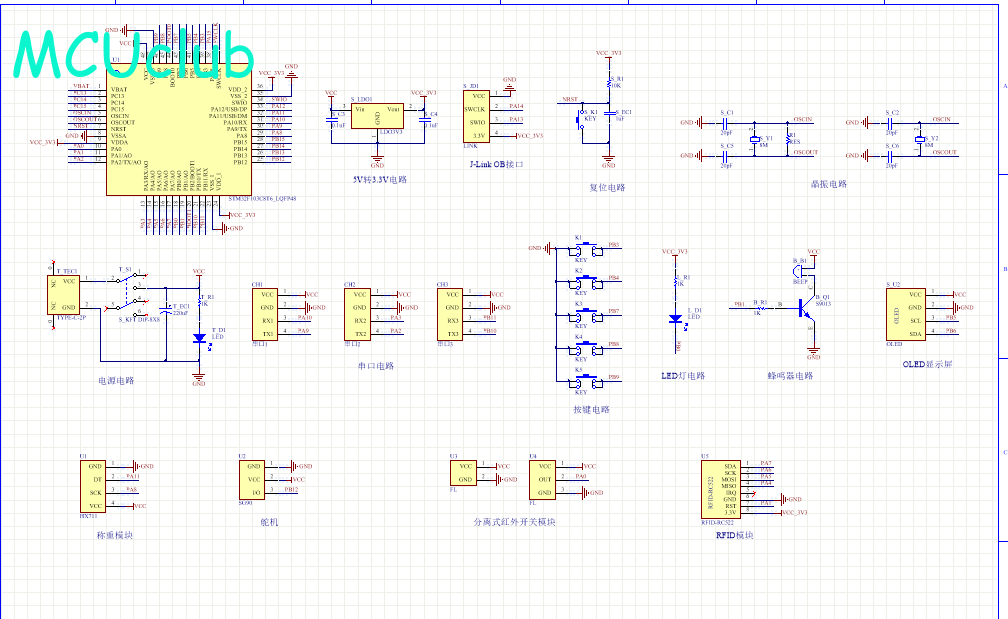
Task: Select the S_C2 20pF capacitor
Action: 890,122
